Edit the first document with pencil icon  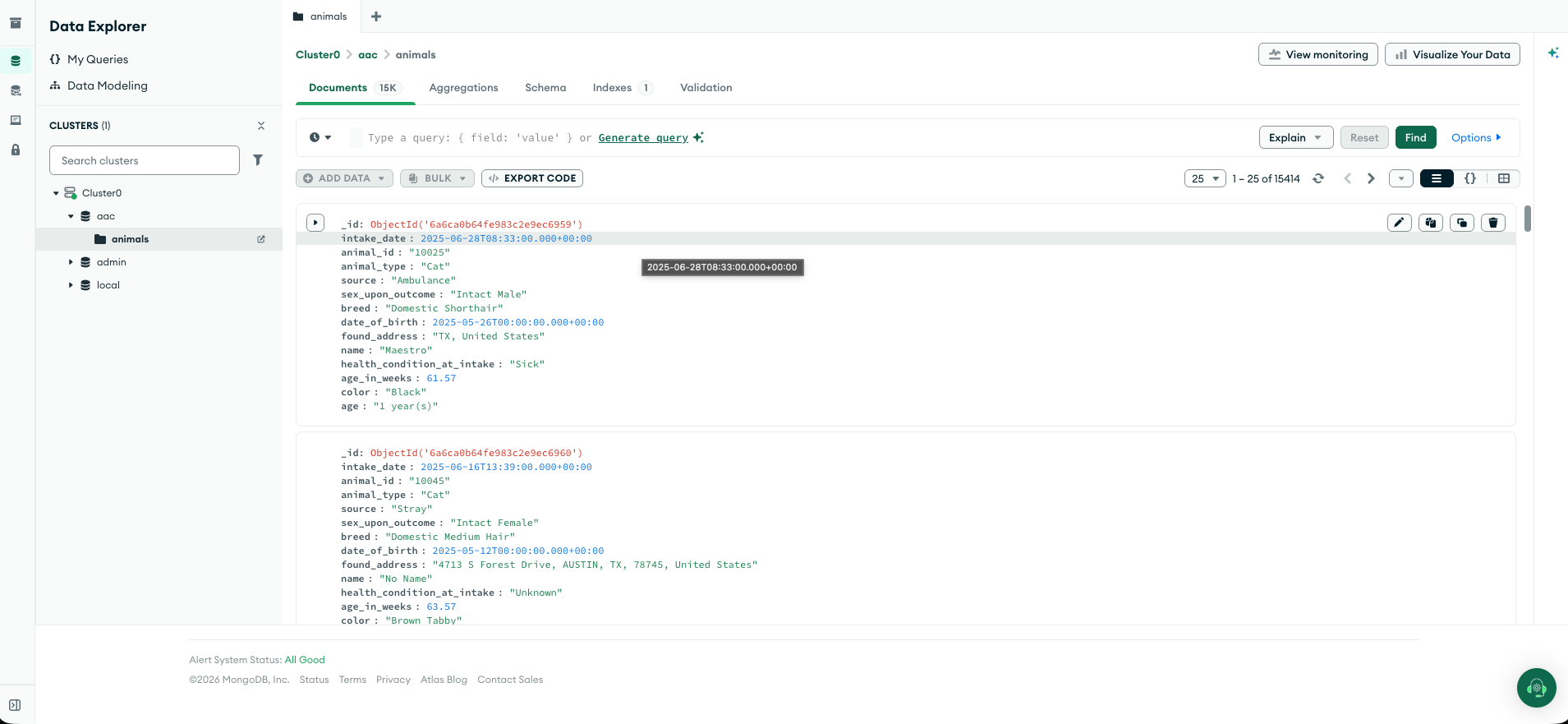(x=1400, y=223)
